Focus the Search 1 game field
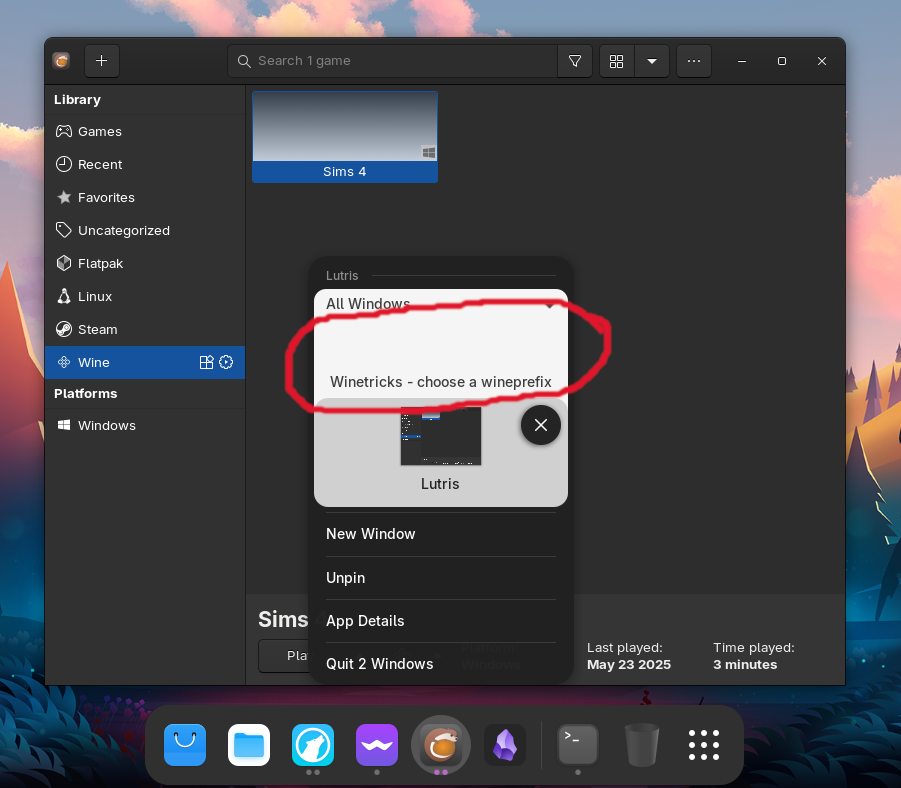This screenshot has width=901, height=788. click(392, 61)
